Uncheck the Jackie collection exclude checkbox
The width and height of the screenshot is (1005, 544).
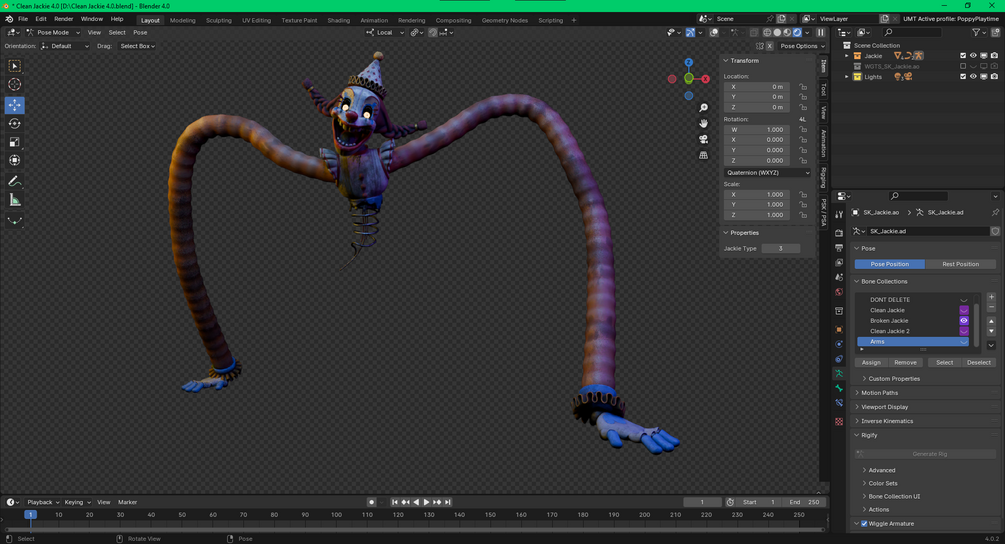pyautogui.click(x=963, y=56)
